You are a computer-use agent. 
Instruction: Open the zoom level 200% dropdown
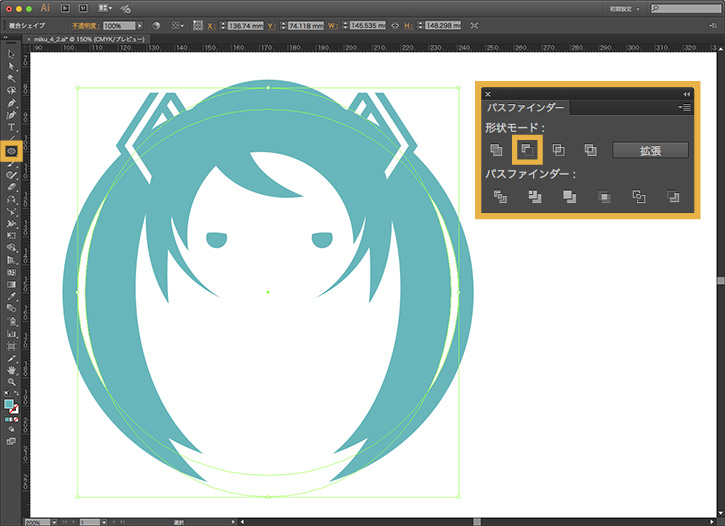tap(54, 522)
